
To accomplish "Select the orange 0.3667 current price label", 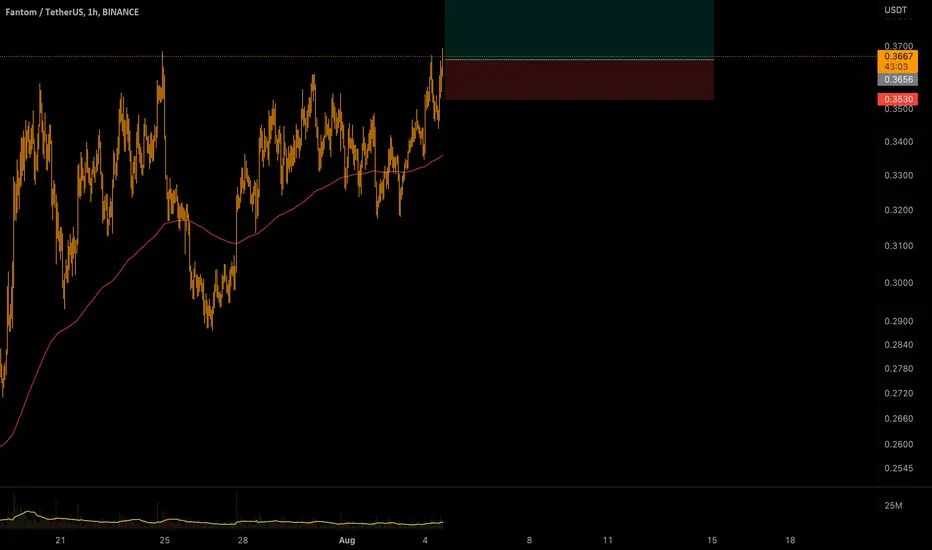I will click(x=898, y=56).
